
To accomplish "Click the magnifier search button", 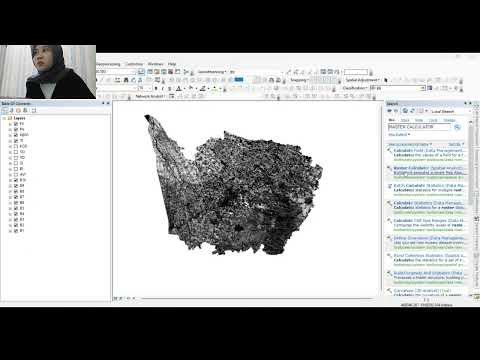I will pyautogui.click(x=457, y=127).
